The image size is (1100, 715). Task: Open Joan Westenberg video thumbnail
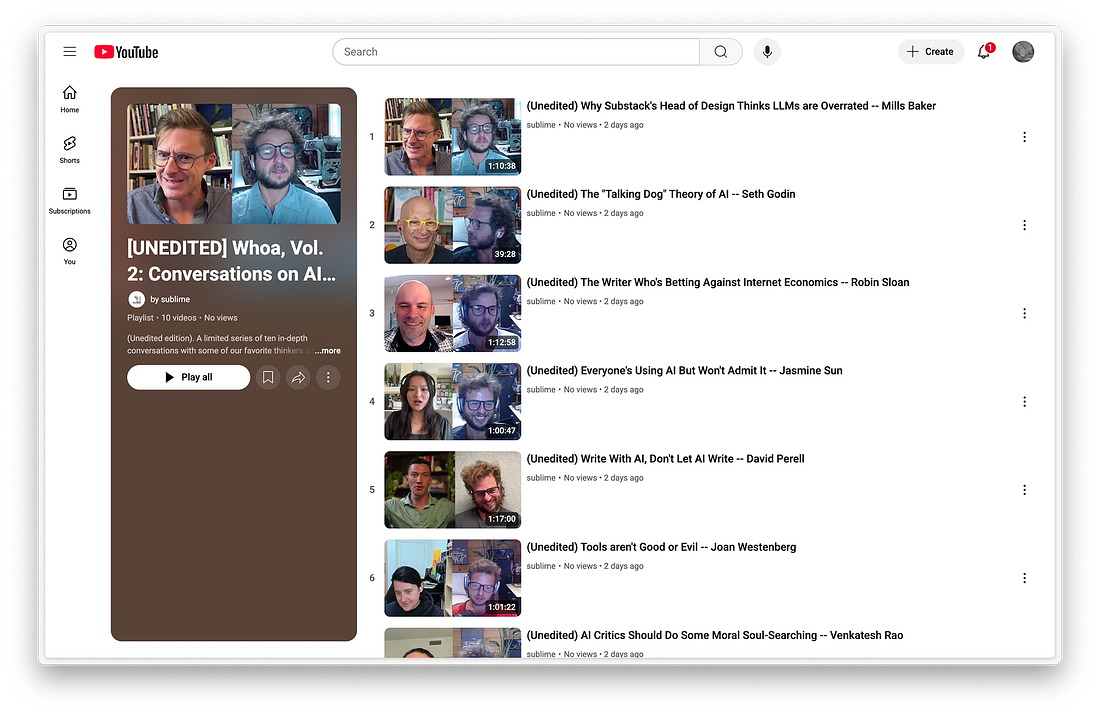[452, 578]
